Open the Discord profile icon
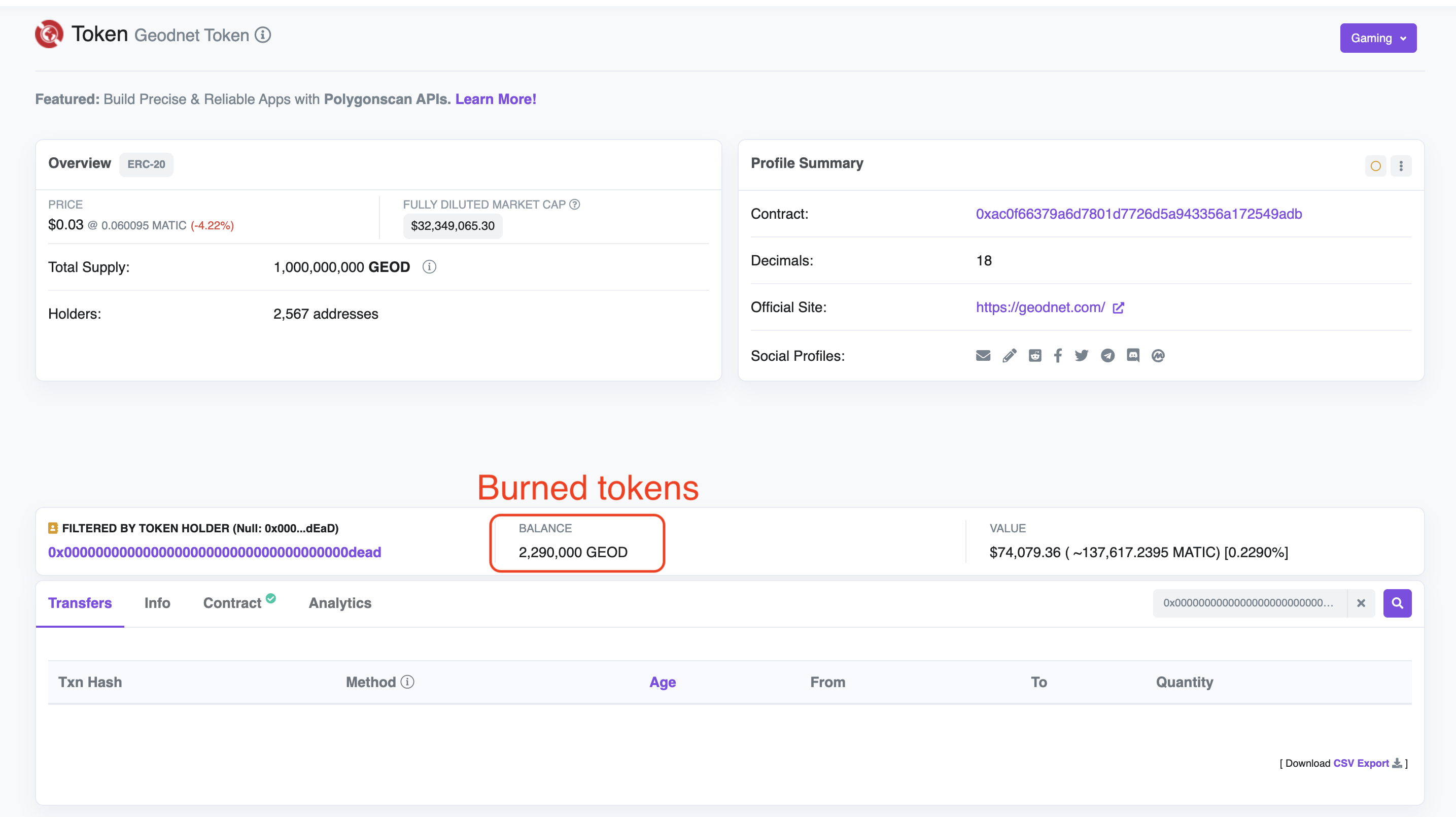1456x817 pixels. 1133,355
